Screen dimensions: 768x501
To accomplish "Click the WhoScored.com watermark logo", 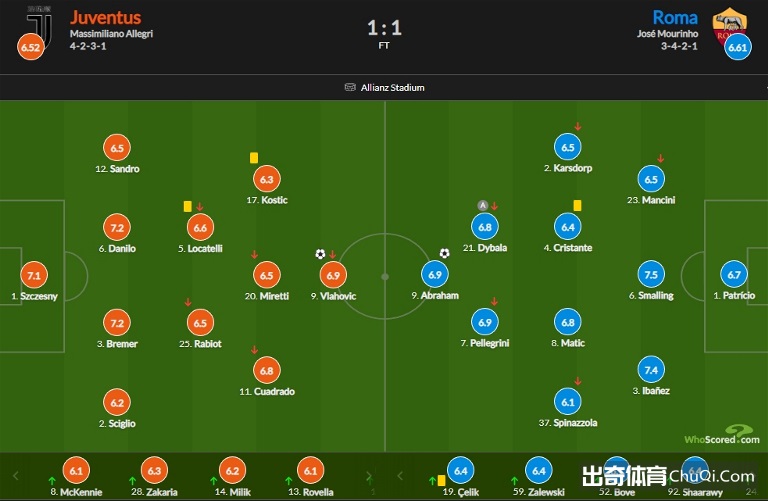I will click(722, 435).
